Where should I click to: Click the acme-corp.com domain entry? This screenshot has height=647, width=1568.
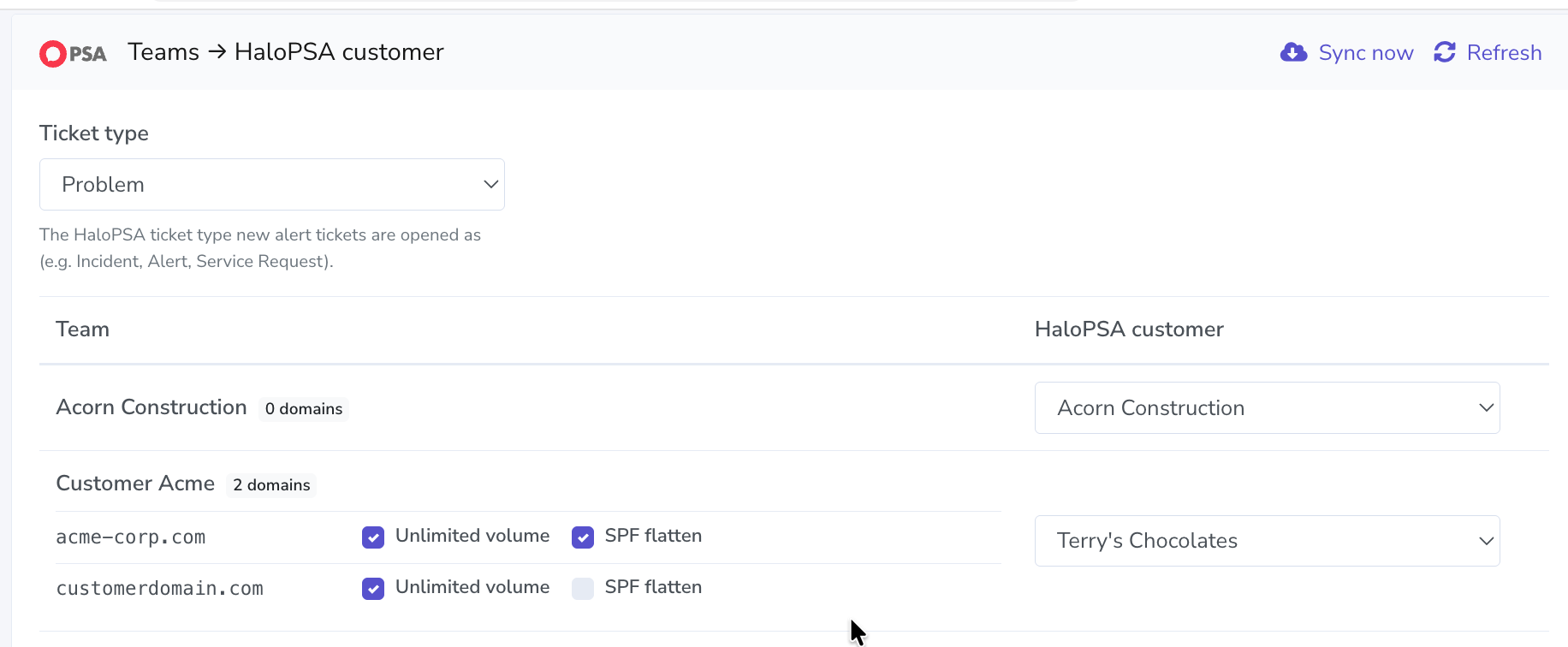click(x=131, y=537)
